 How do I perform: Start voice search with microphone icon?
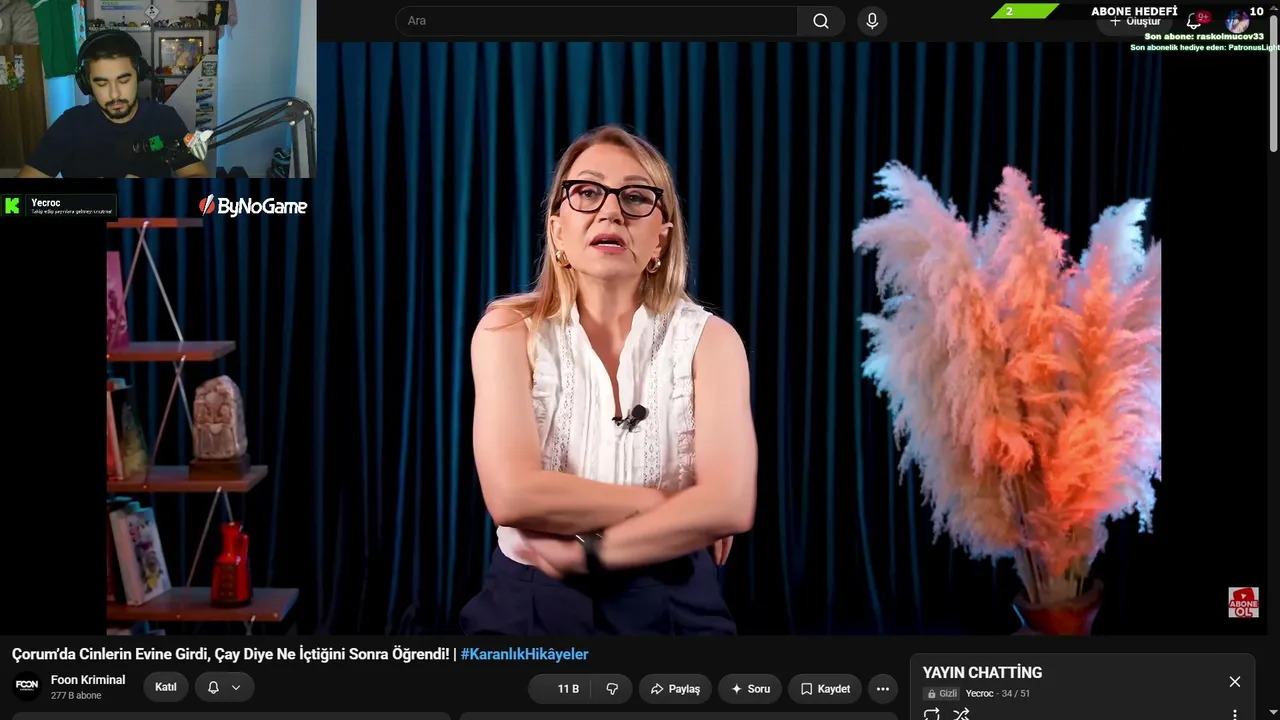point(872,21)
